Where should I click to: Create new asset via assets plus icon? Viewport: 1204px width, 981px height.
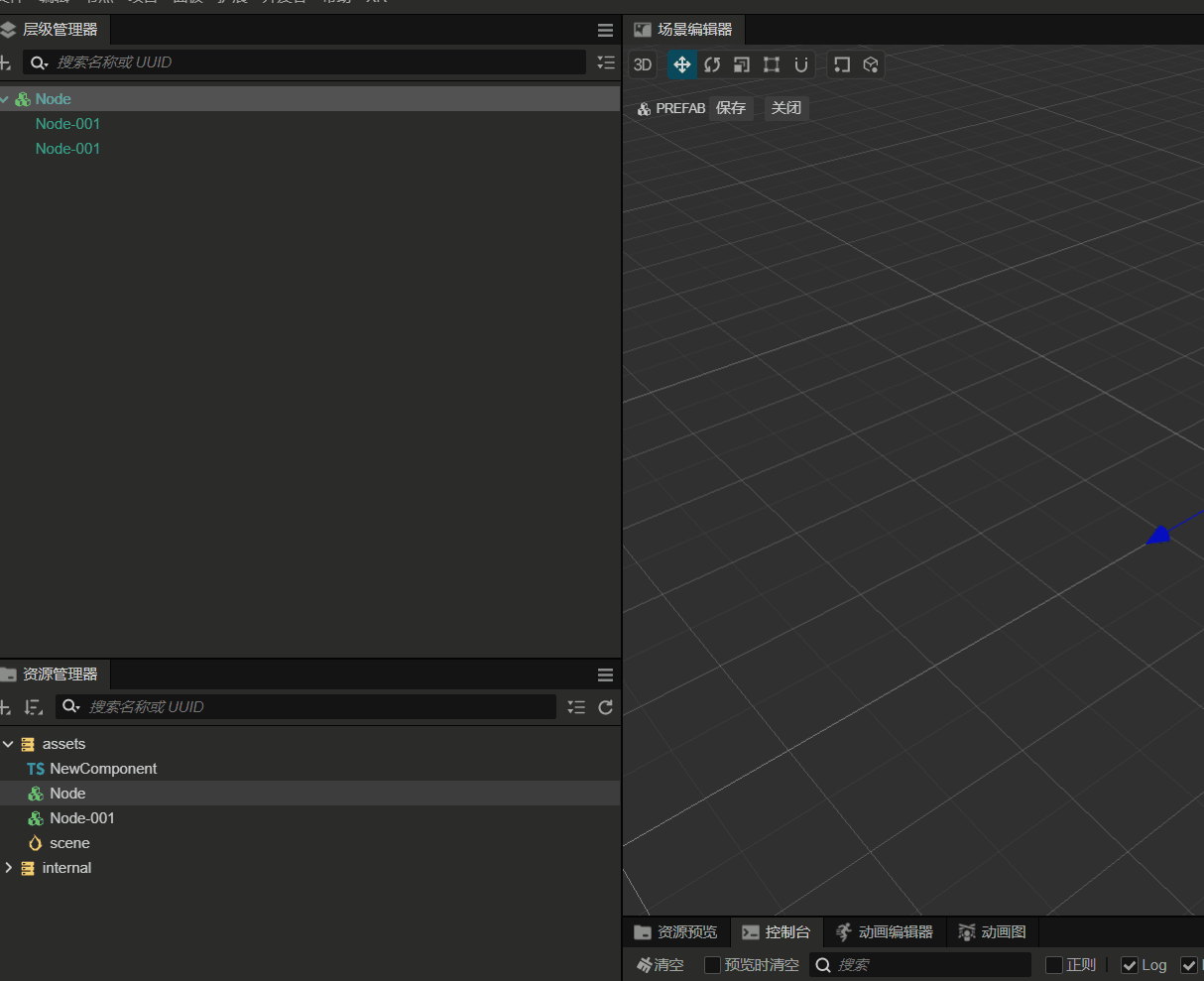(x=5, y=707)
